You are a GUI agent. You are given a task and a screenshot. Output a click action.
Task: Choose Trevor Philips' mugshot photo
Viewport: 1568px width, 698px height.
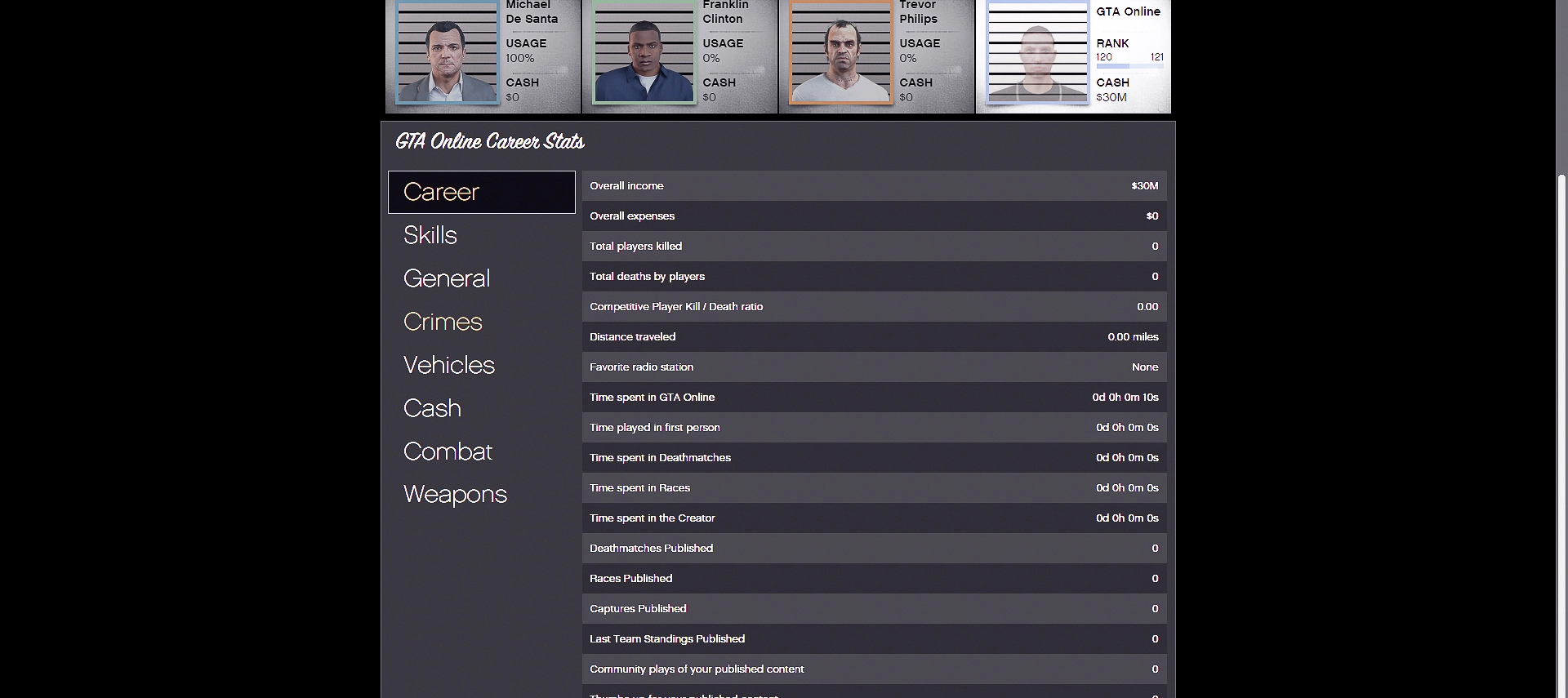840,52
